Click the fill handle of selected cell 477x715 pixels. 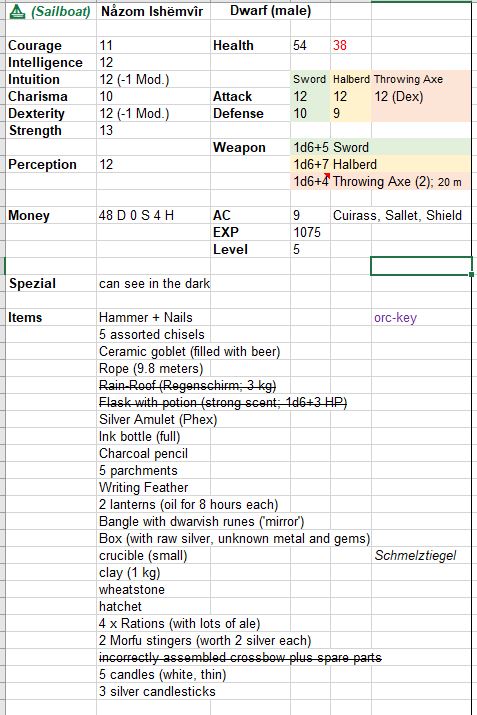(471, 275)
